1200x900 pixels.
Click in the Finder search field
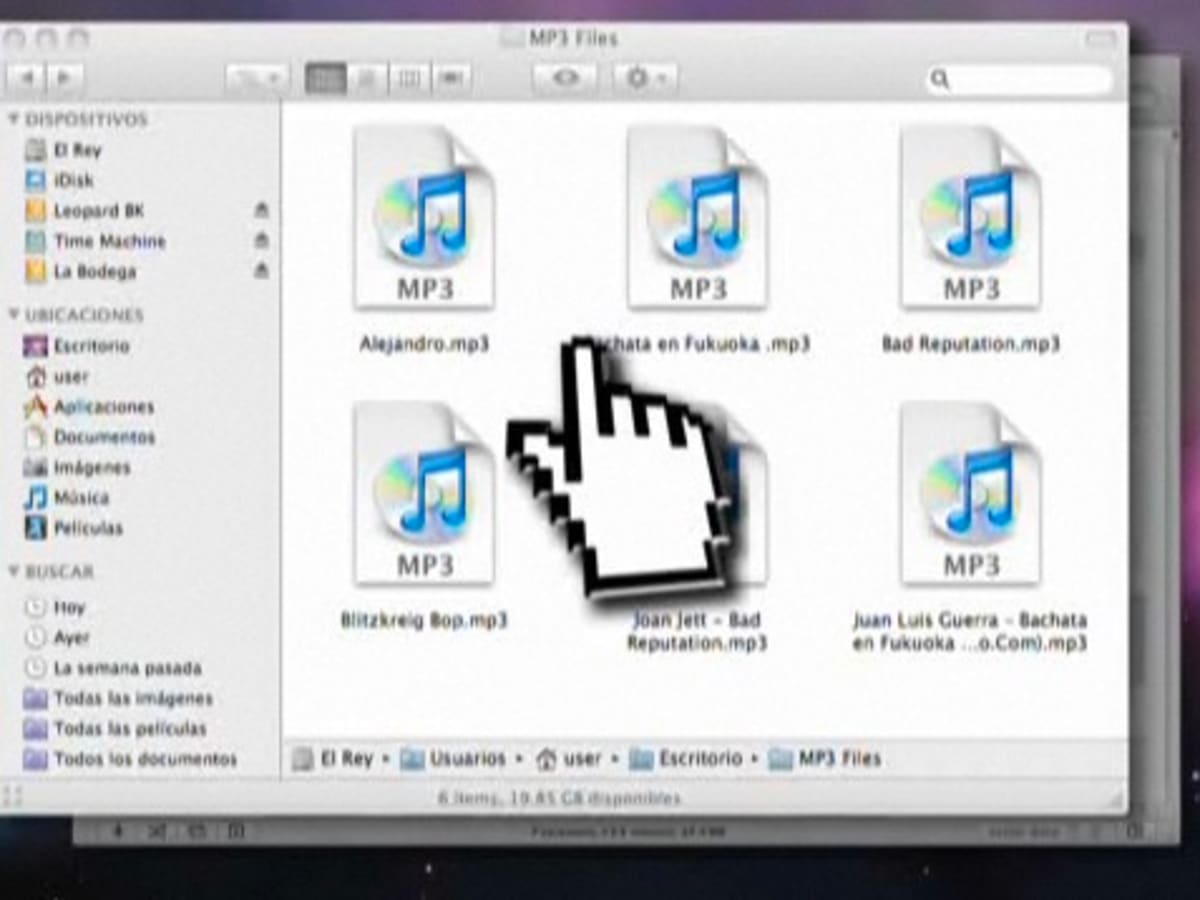1018,79
